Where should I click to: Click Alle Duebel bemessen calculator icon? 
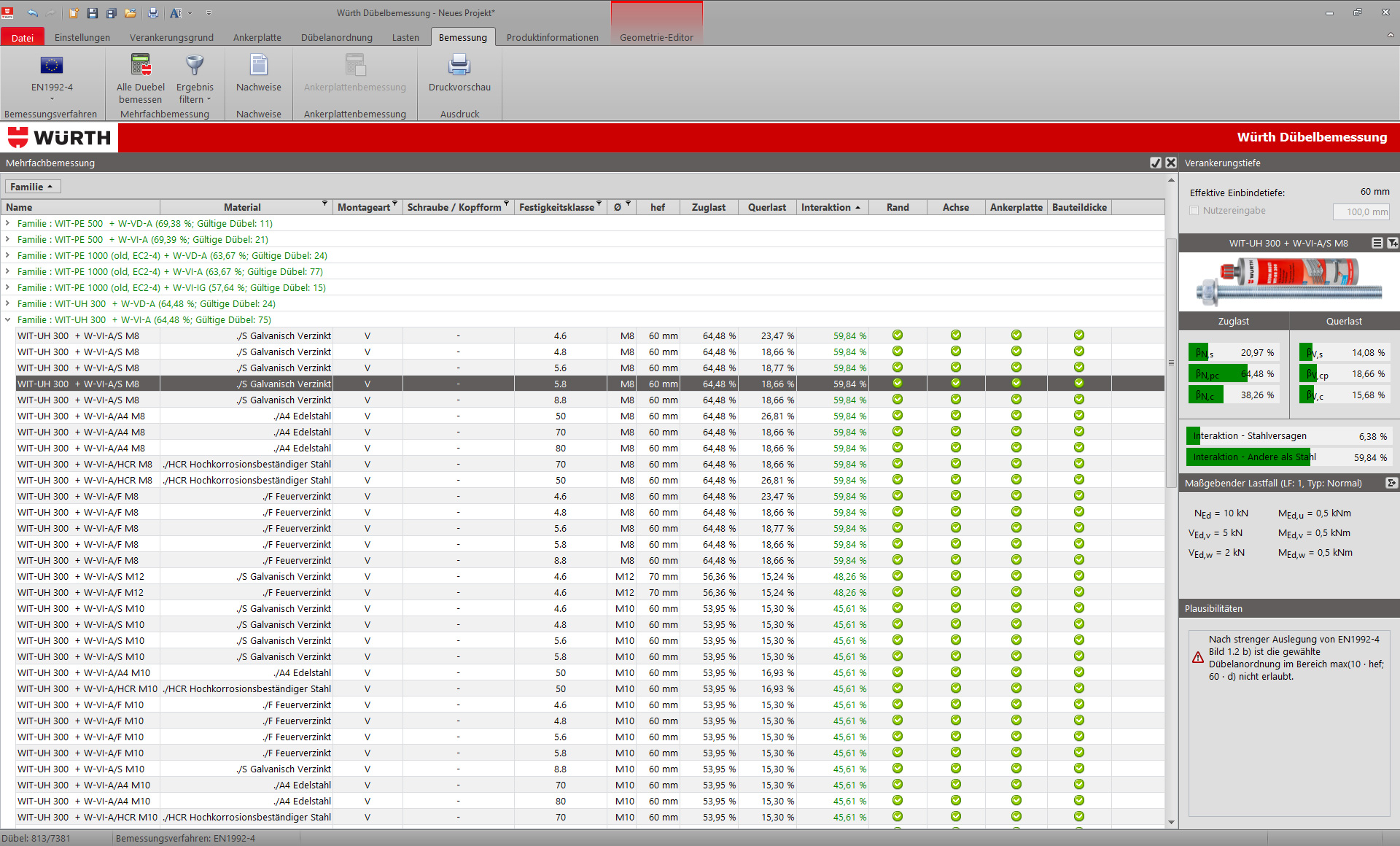tap(141, 65)
